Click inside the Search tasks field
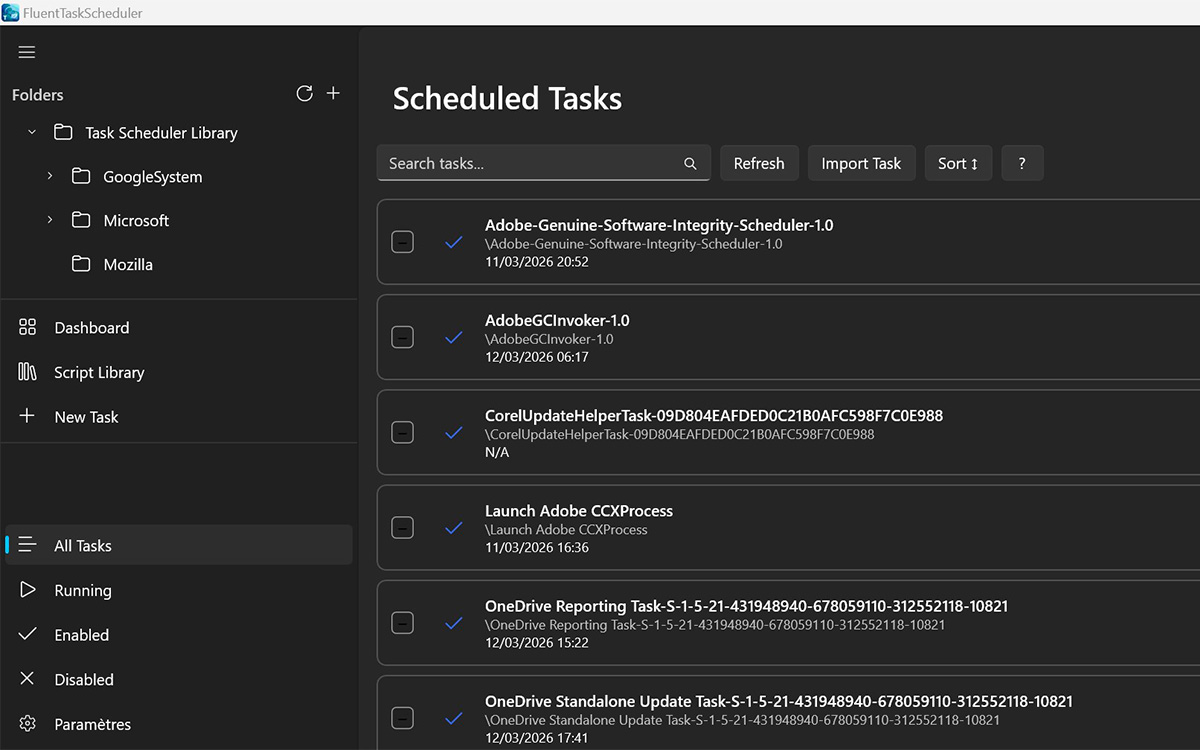This screenshot has height=750, width=1200. (520, 163)
